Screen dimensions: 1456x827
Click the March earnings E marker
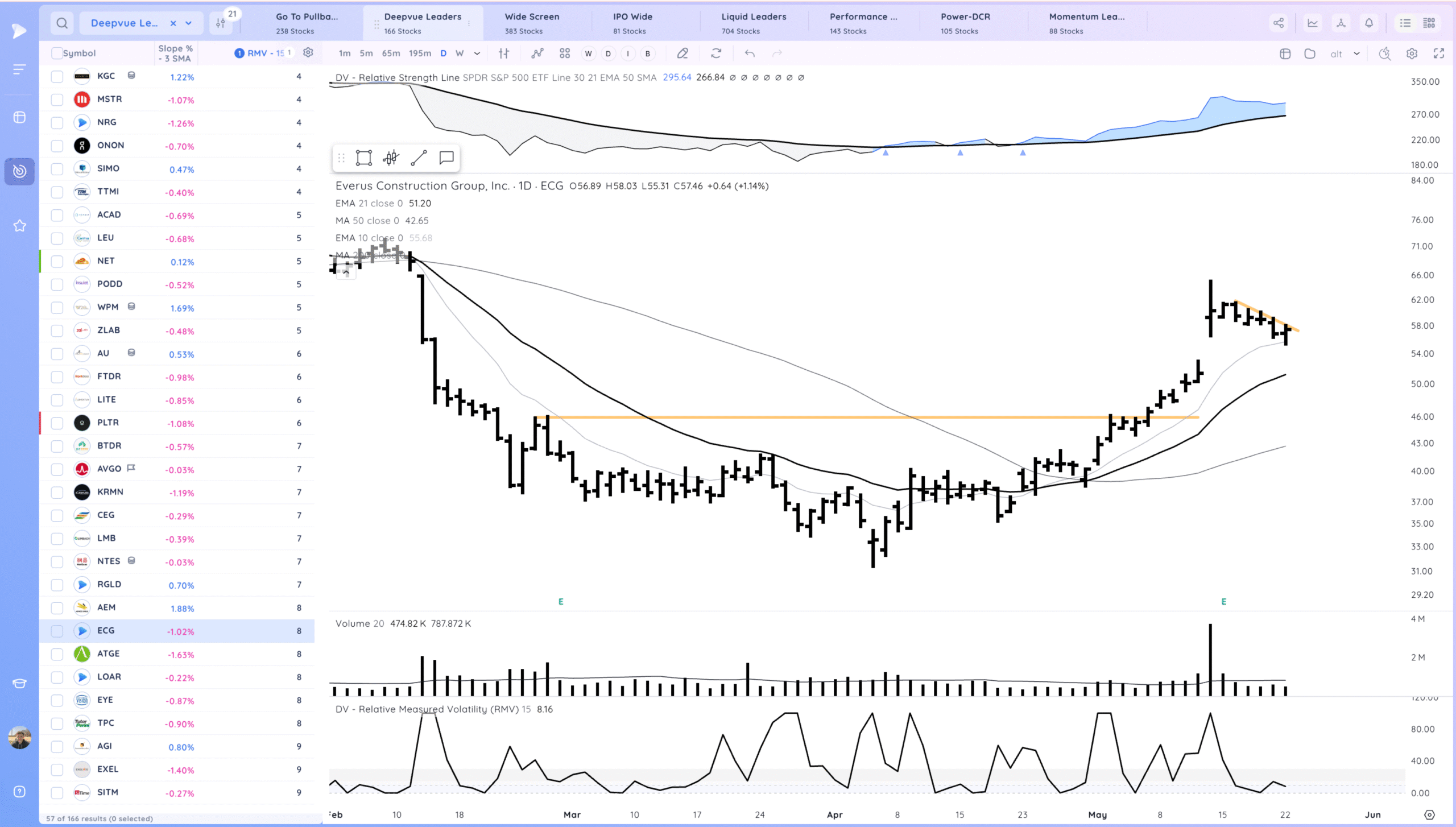561,602
